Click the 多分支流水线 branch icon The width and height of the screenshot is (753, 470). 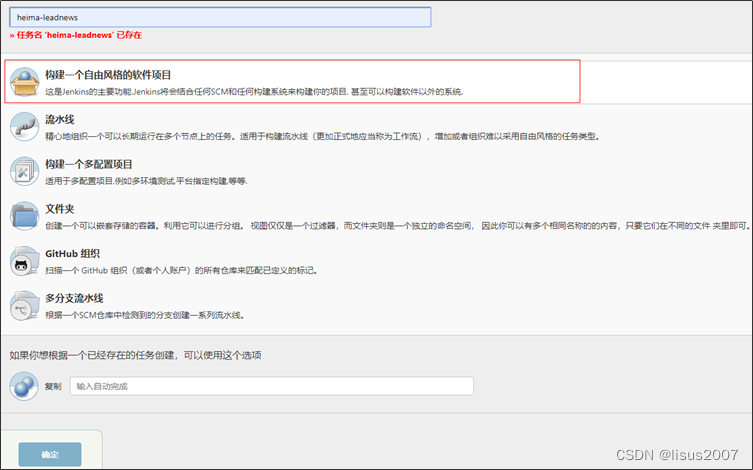(x=24, y=305)
